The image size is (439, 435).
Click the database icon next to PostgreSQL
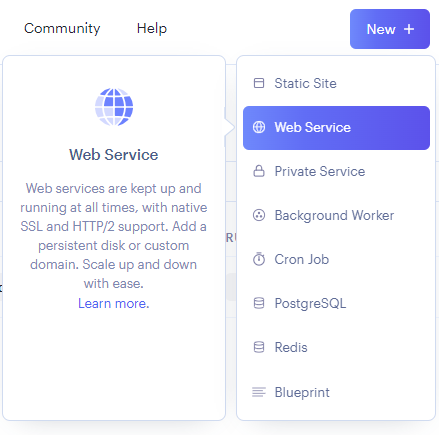coord(259,303)
